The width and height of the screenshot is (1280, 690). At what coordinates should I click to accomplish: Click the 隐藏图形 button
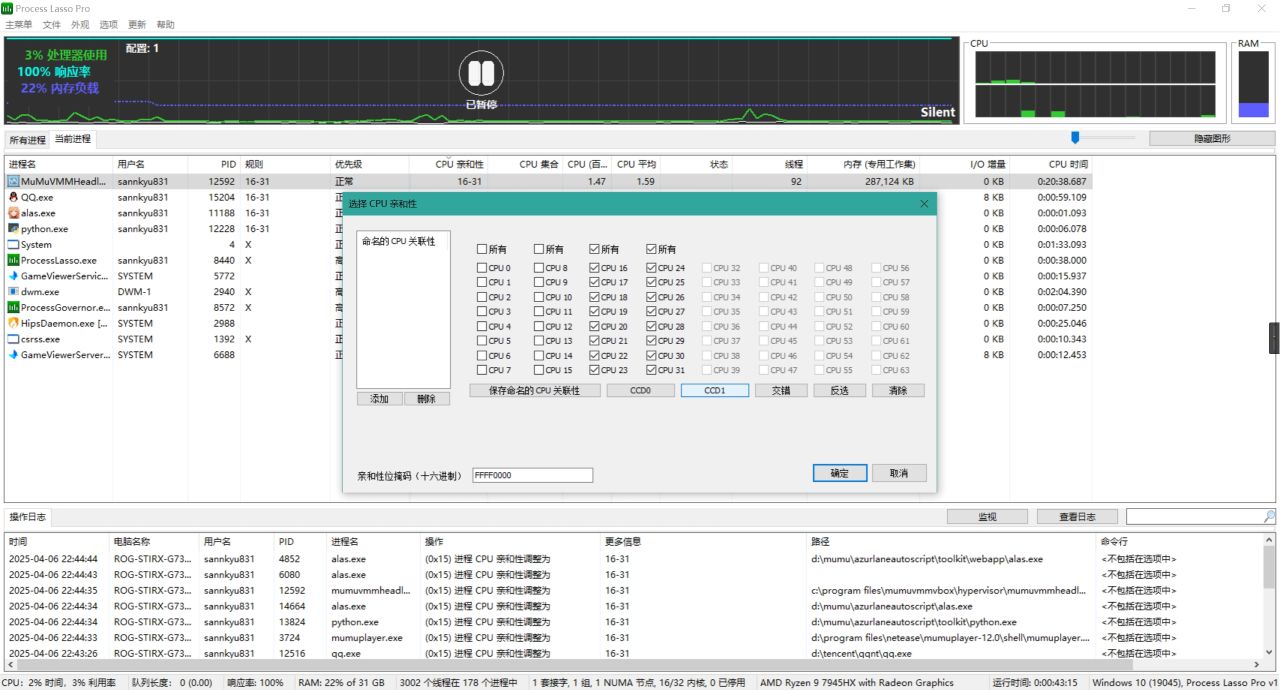coord(1212,139)
